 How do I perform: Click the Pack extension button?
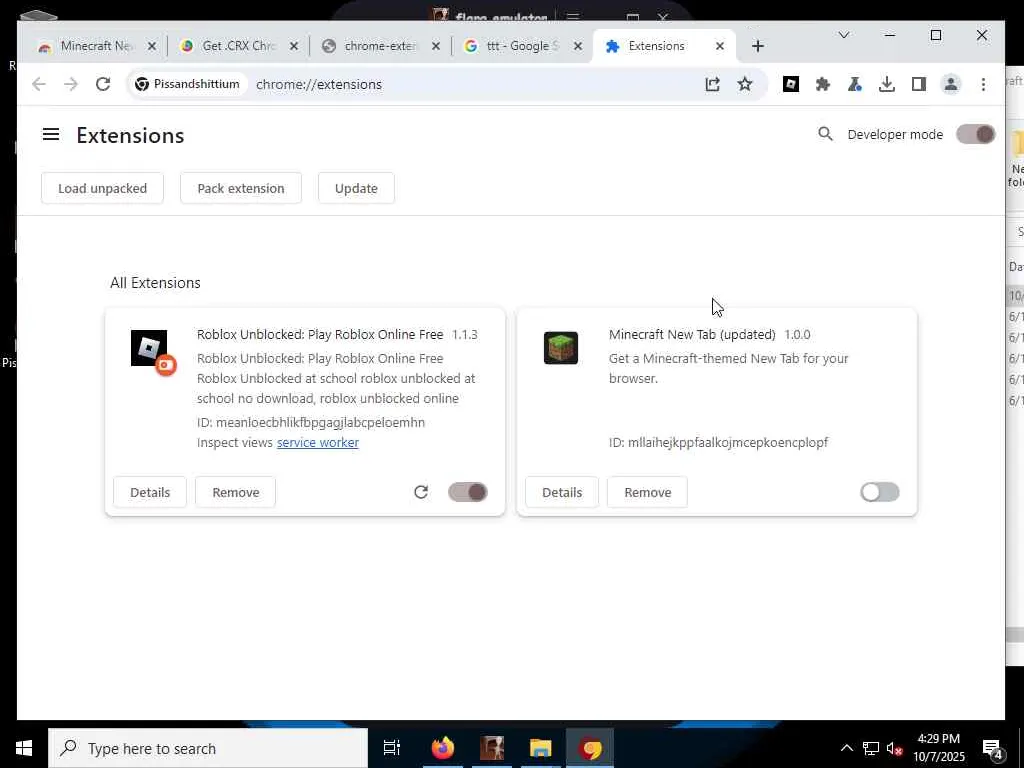pyautogui.click(x=241, y=188)
